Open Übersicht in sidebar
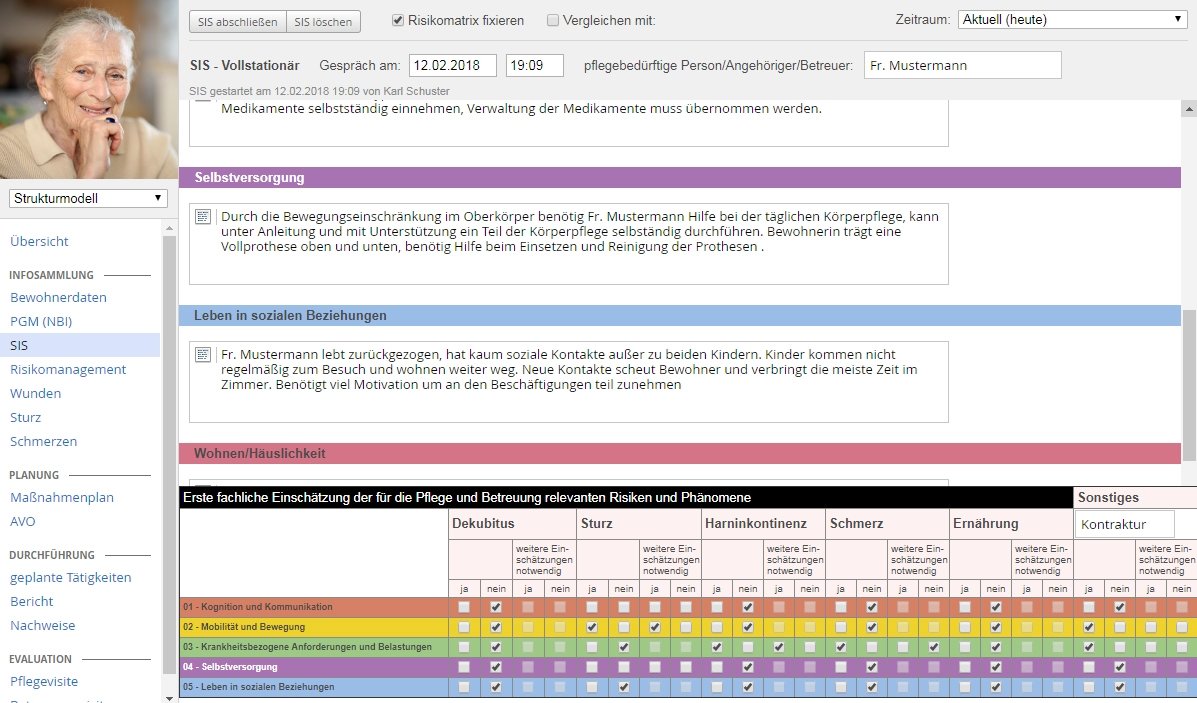 (39, 241)
